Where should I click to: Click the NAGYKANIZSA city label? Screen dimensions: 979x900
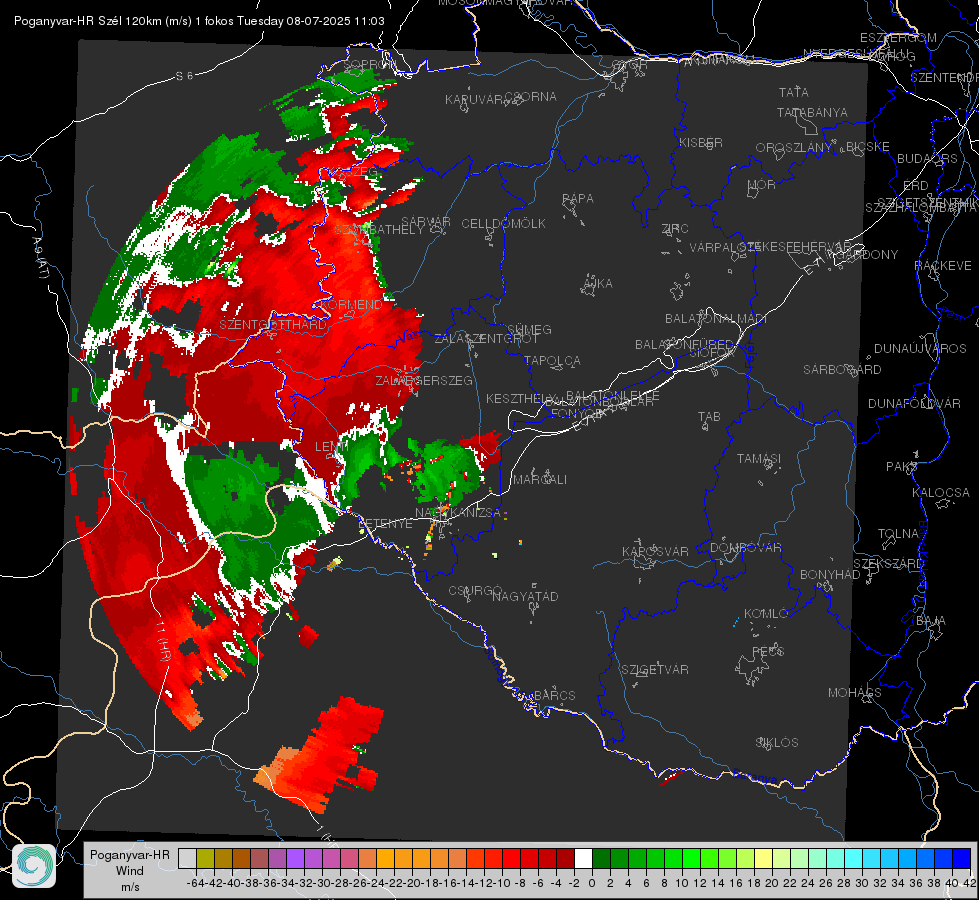[x=458, y=513]
